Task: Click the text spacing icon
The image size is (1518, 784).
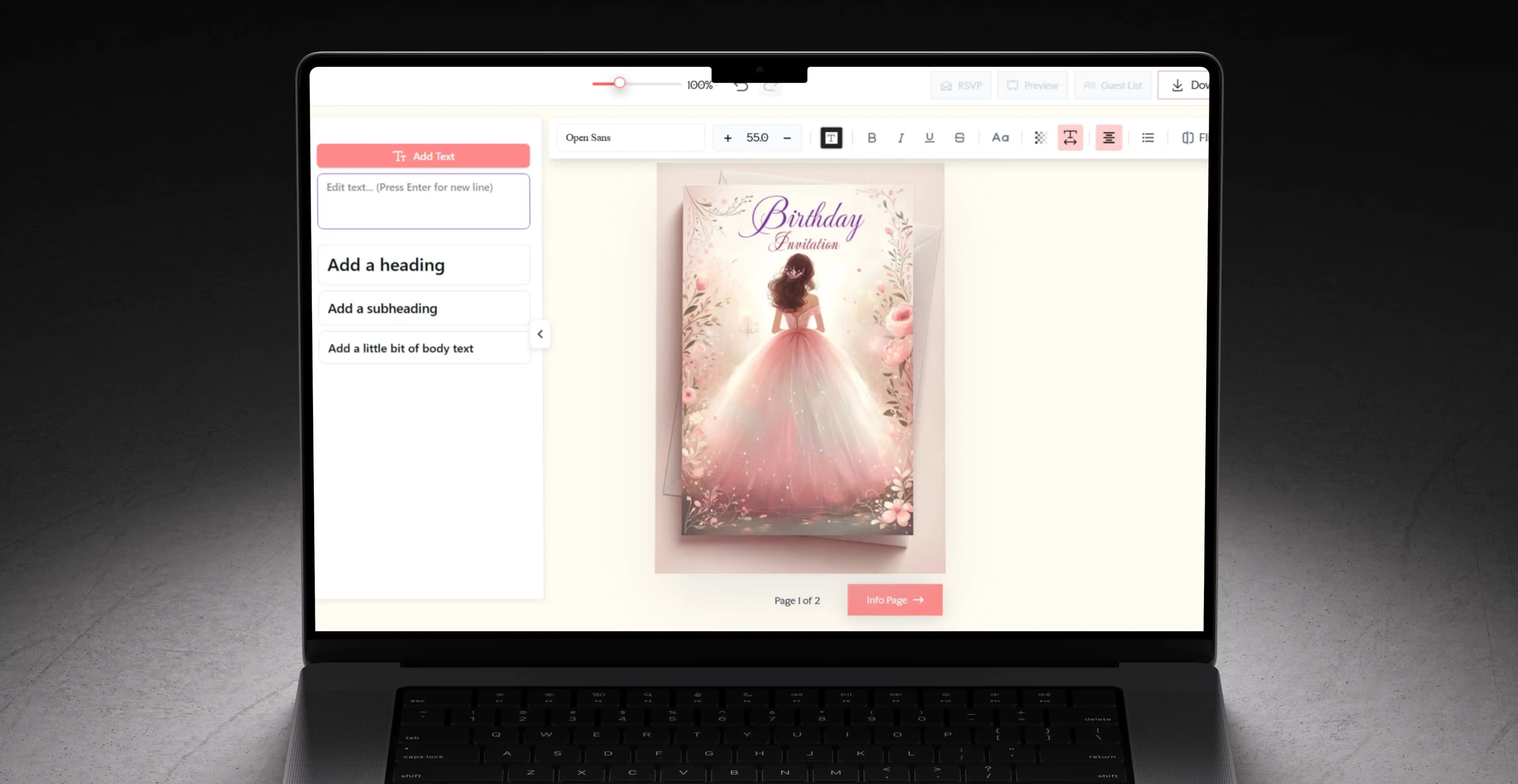Action: pos(1070,138)
